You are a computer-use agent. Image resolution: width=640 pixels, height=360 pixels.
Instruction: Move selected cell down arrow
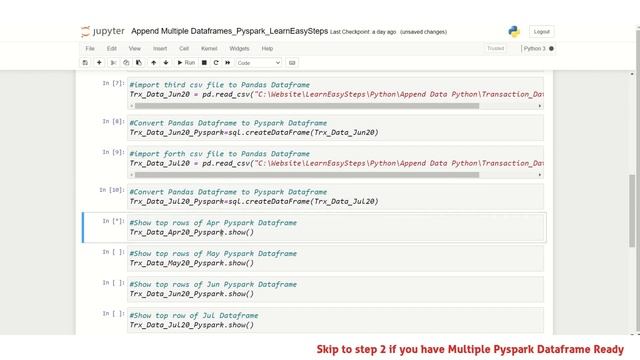pyautogui.click(x=166, y=63)
